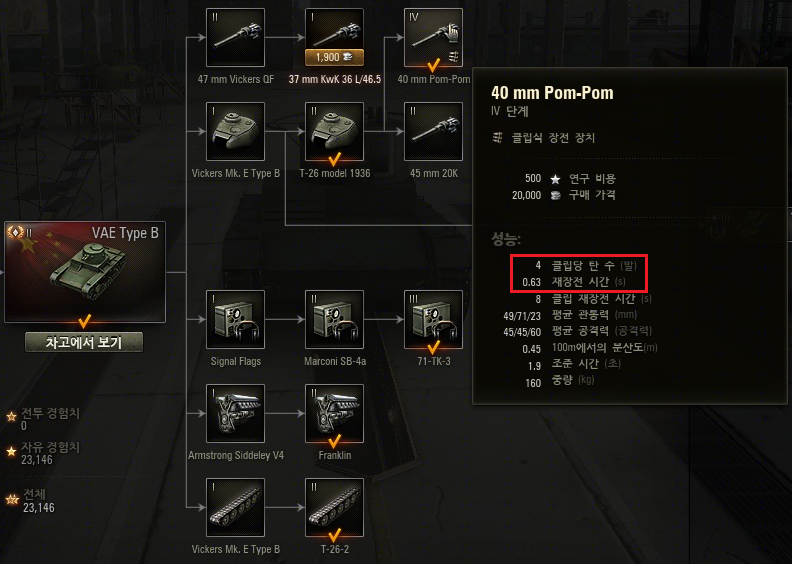Screen dimensions: 792x564
Task: Click the 차고에서 보기 button
Action: [84, 342]
